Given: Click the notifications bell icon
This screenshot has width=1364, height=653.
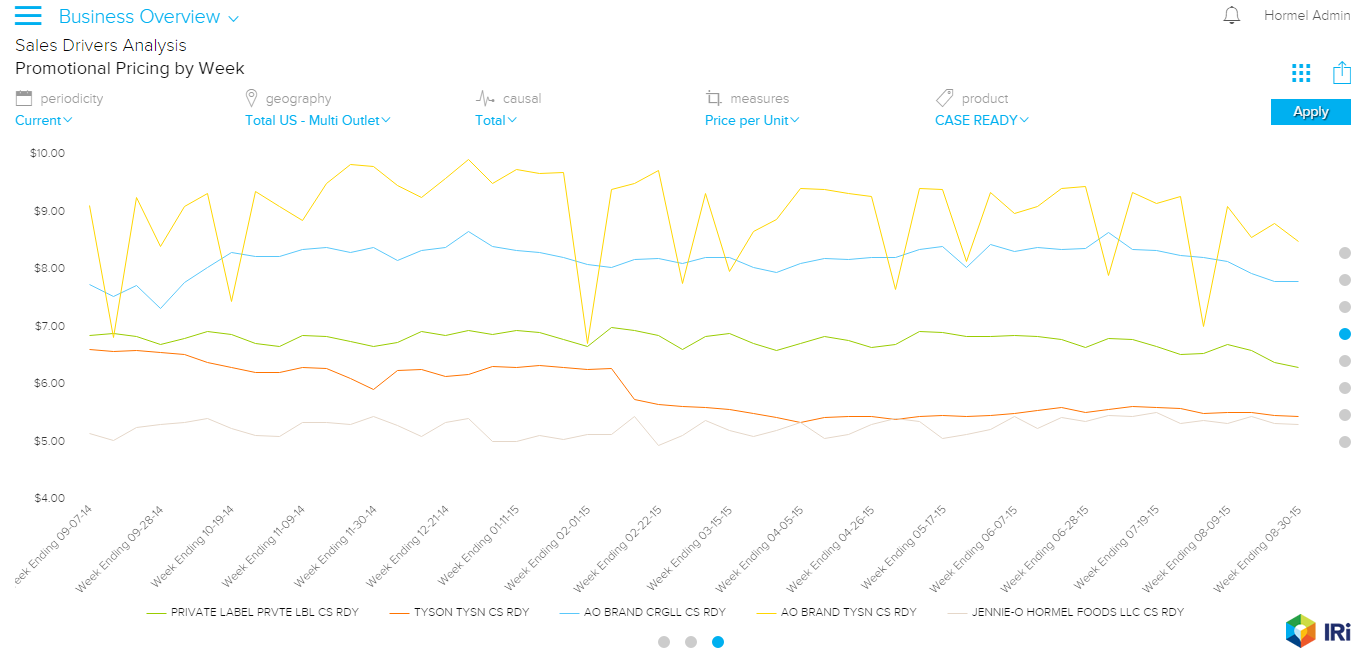Looking at the screenshot, I should pyautogui.click(x=1232, y=16).
